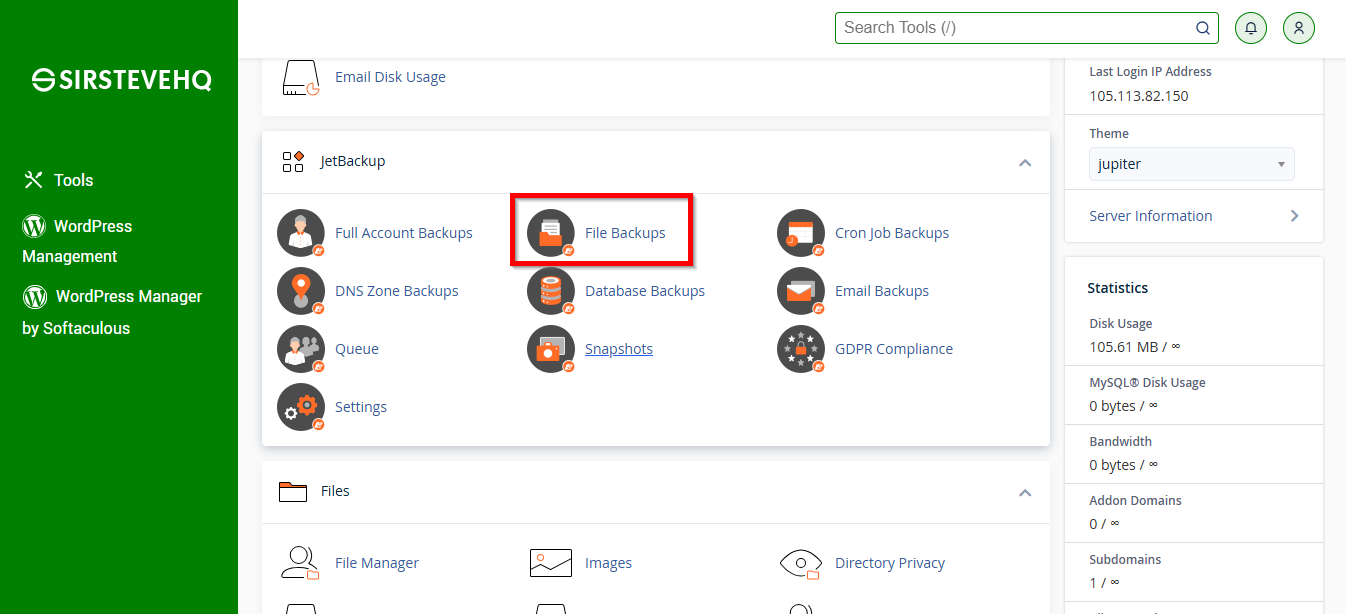Screen dimensions: 1346x614
Task: Expand Server Information arrow
Action: tap(1295, 216)
